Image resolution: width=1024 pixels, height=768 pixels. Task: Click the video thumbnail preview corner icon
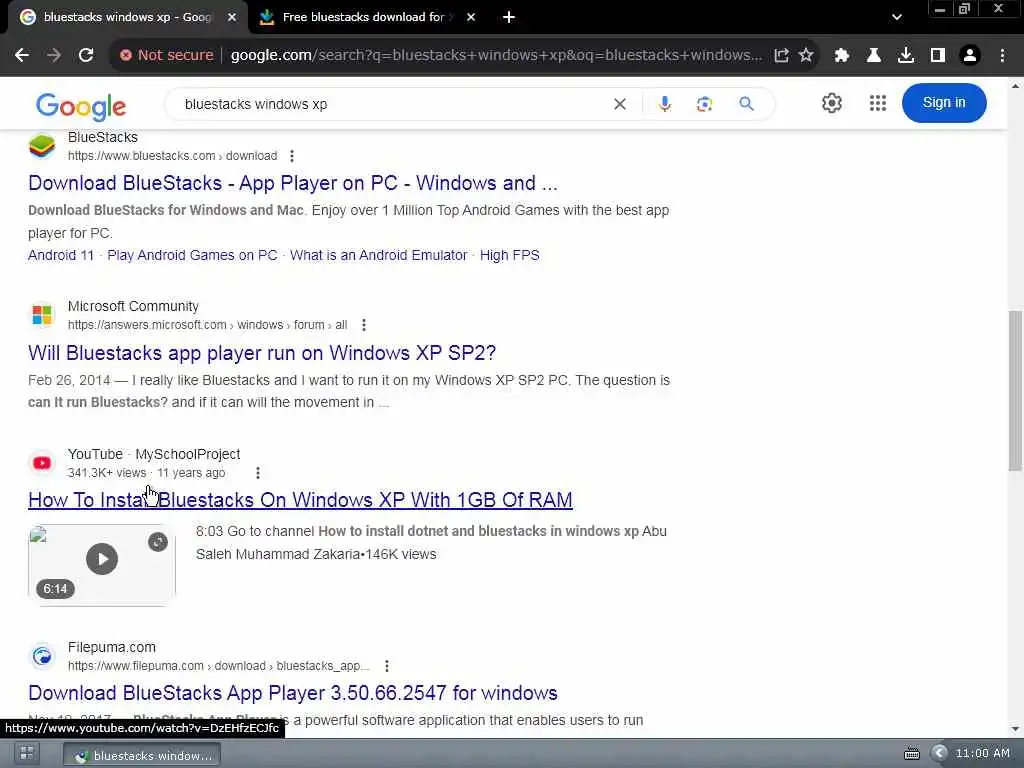[x=158, y=542]
